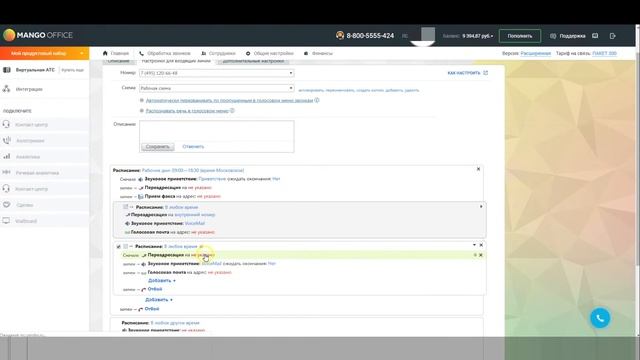Click Звуковое приветствие speaker icon in first schedule

point(140,179)
